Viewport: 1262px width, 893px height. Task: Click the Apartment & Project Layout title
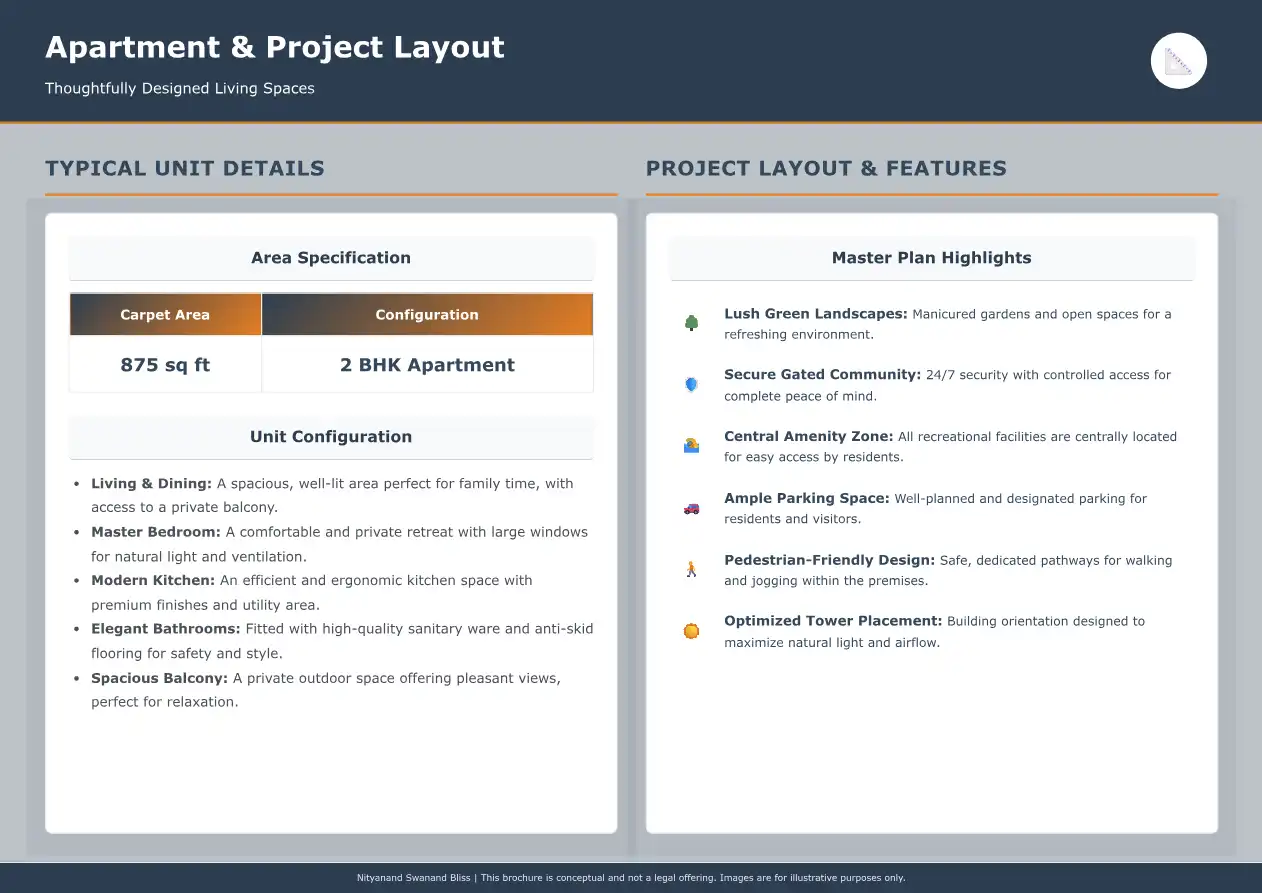[x=275, y=47]
